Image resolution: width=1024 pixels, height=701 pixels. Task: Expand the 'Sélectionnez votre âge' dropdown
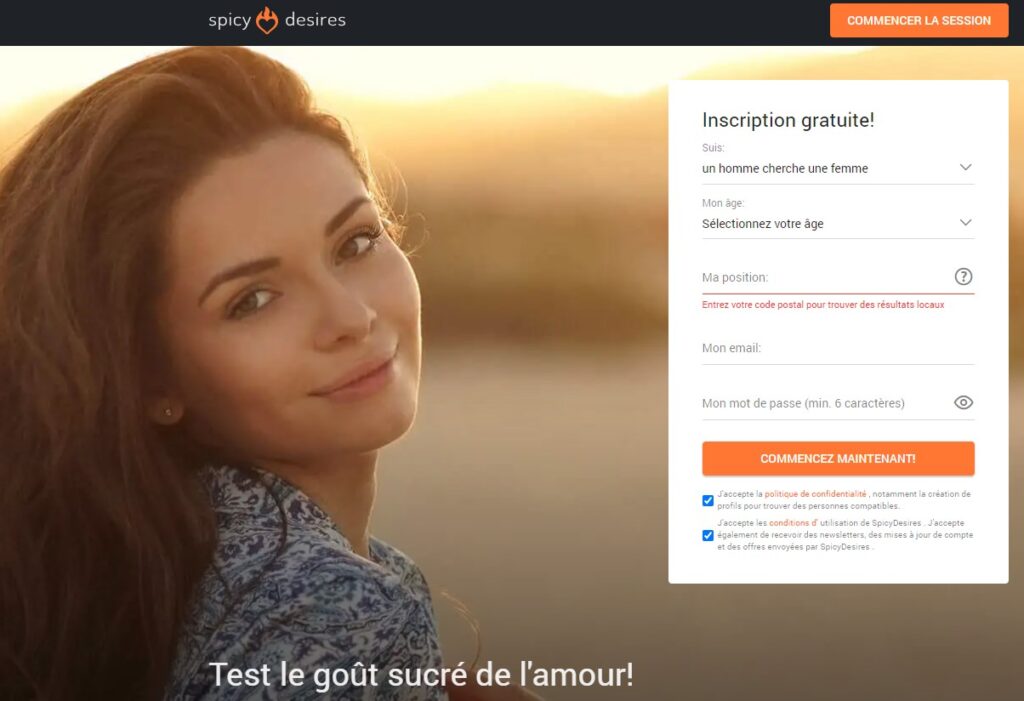[x=838, y=223]
